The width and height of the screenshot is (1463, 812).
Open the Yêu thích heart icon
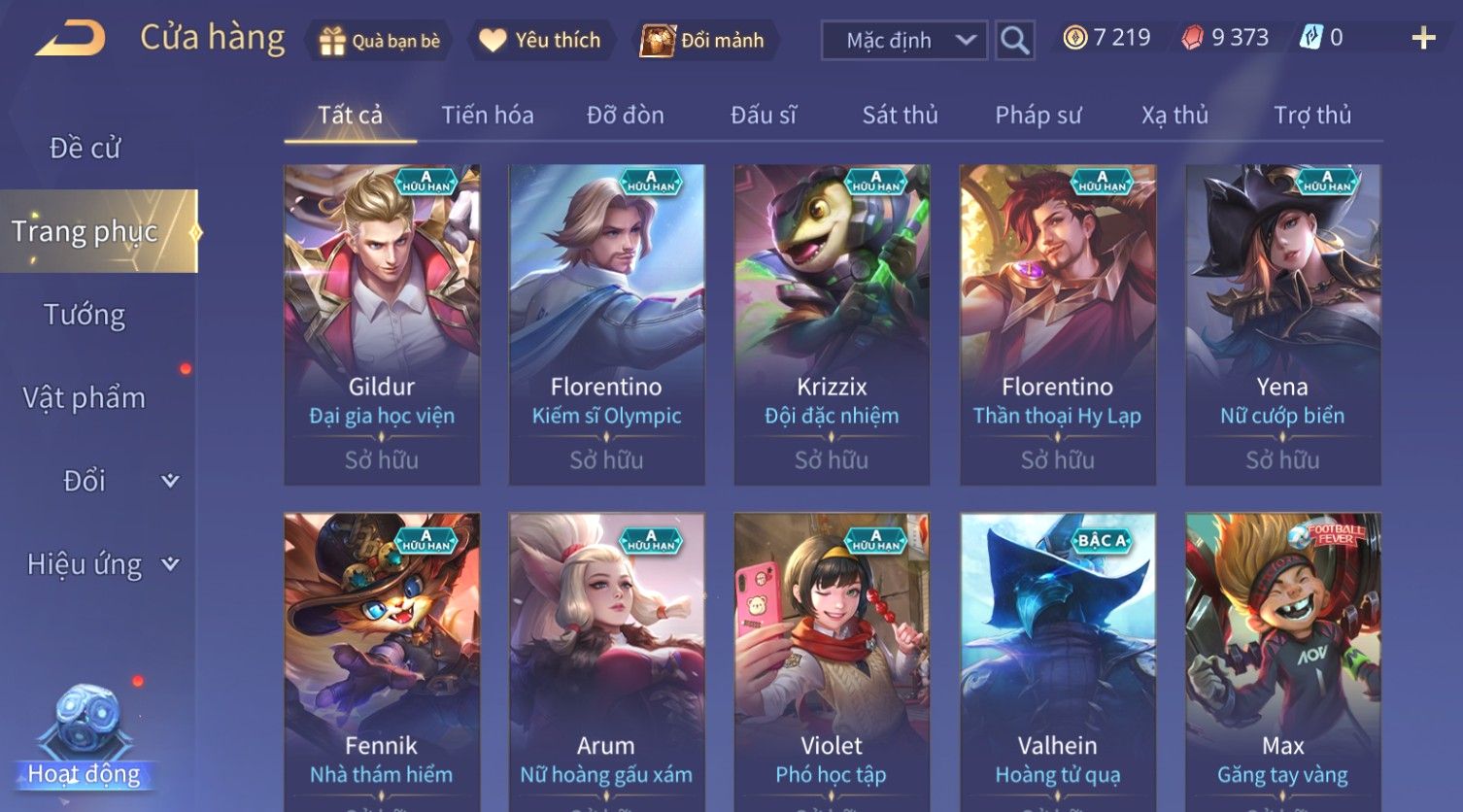(x=493, y=40)
